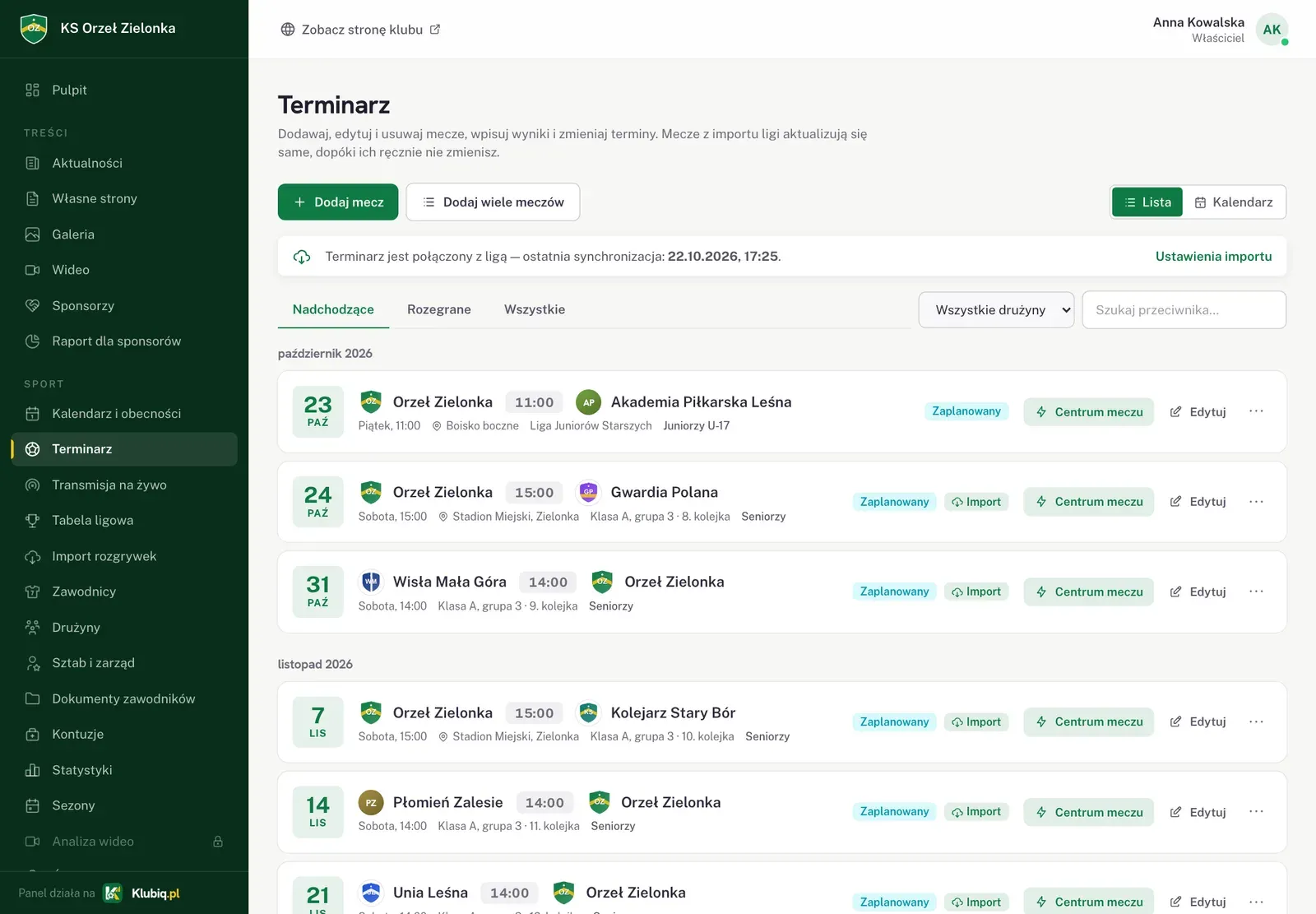
Task: Open more options for Akademia Piłkarska Leśna match
Action: [1256, 411]
